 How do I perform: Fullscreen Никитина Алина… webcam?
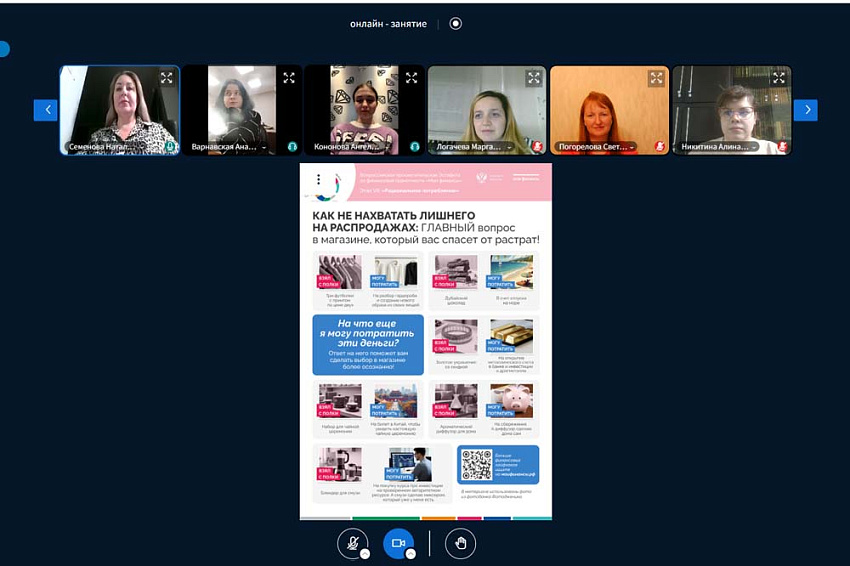pyautogui.click(x=778, y=78)
